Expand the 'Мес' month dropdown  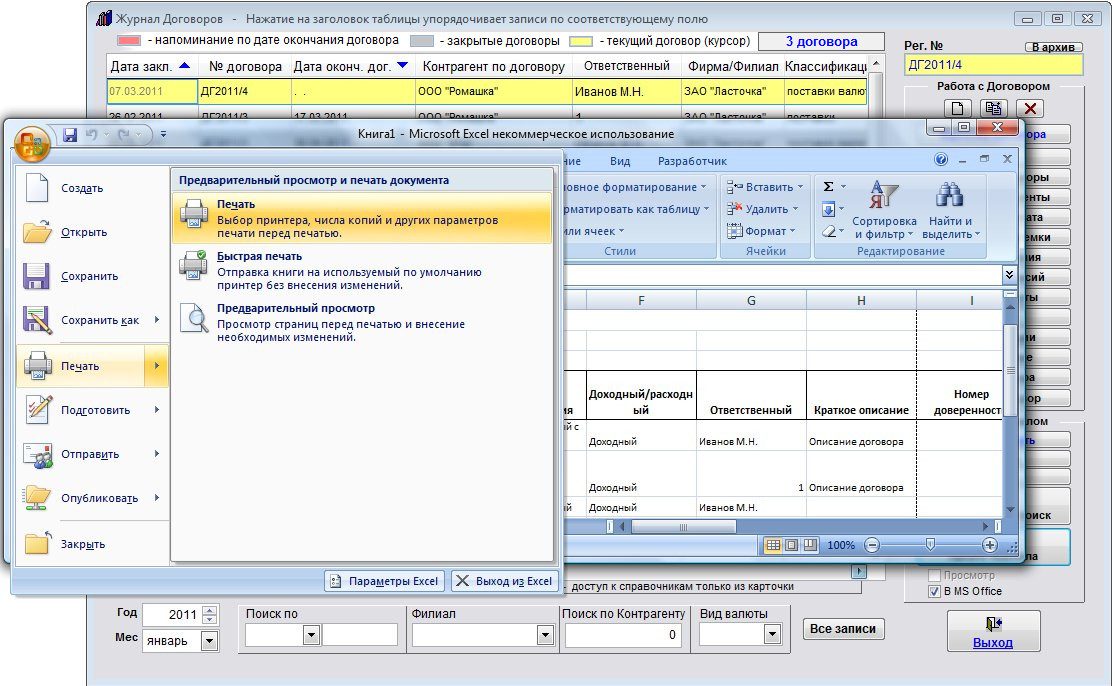pos(209,641)
